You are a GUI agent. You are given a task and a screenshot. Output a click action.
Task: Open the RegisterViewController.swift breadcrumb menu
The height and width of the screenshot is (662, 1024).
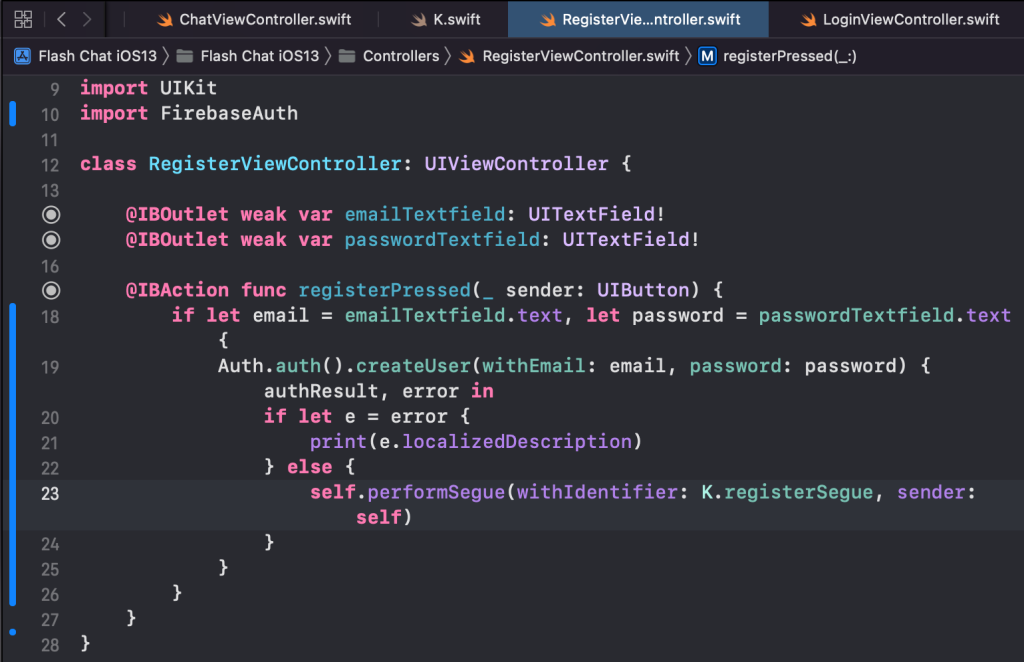(x=580, y=56)
